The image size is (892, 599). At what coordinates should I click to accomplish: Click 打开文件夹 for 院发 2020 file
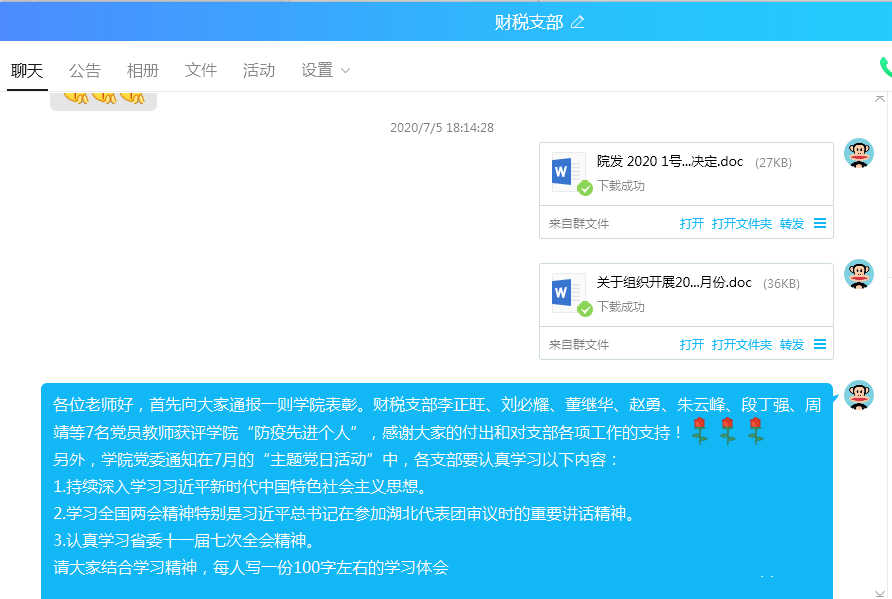point(742,224)
